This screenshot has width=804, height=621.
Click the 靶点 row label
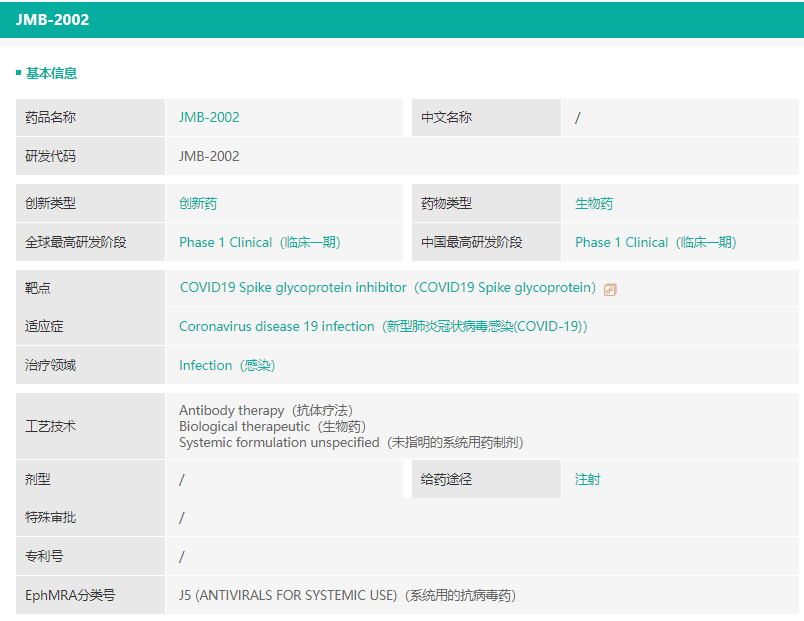38,288
